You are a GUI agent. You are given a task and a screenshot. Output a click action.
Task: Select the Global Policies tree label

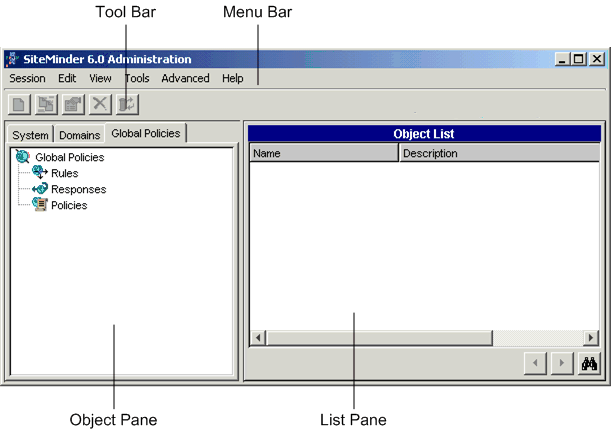[70, 157]
